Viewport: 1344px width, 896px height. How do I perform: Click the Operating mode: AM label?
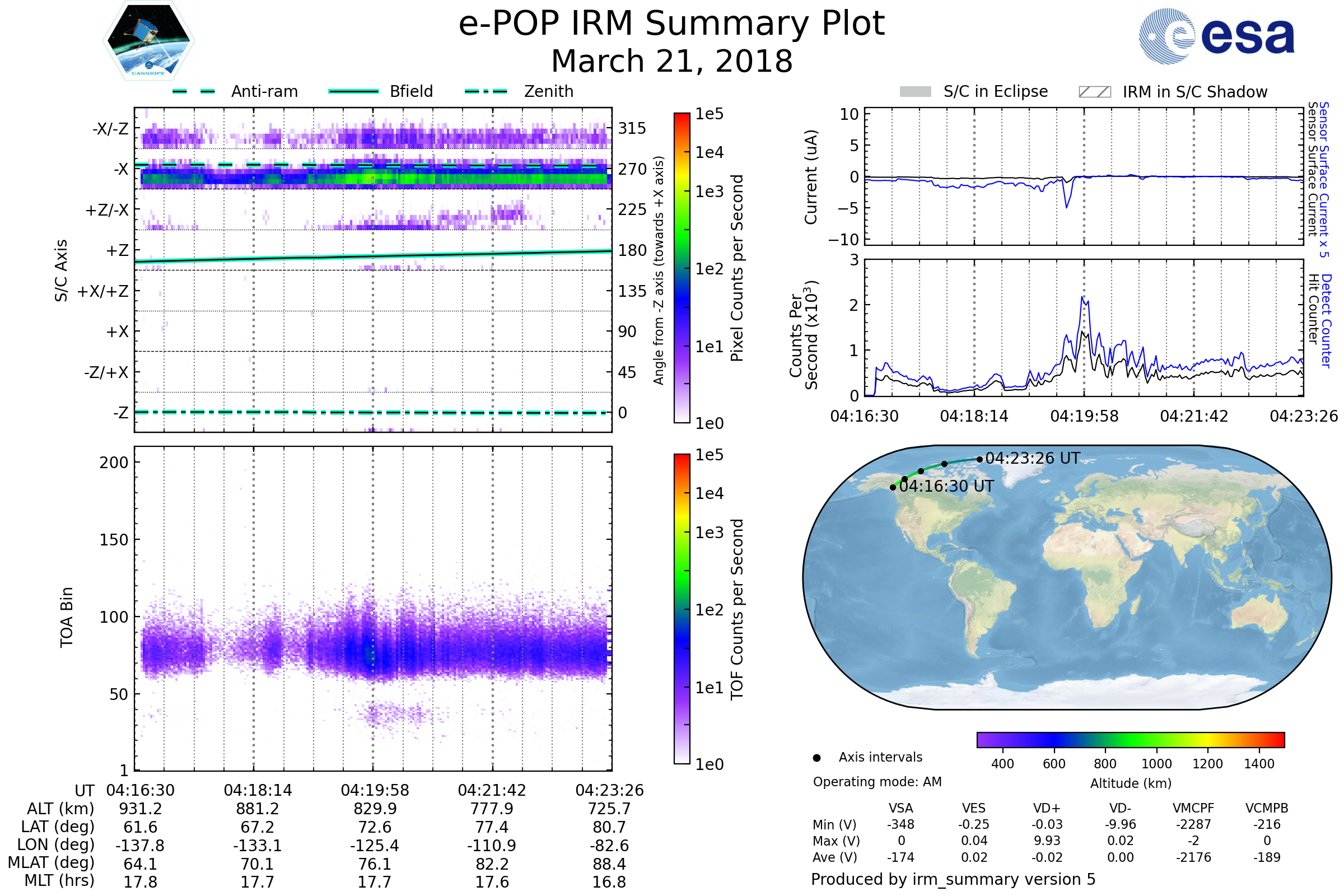tap(877, 782)
